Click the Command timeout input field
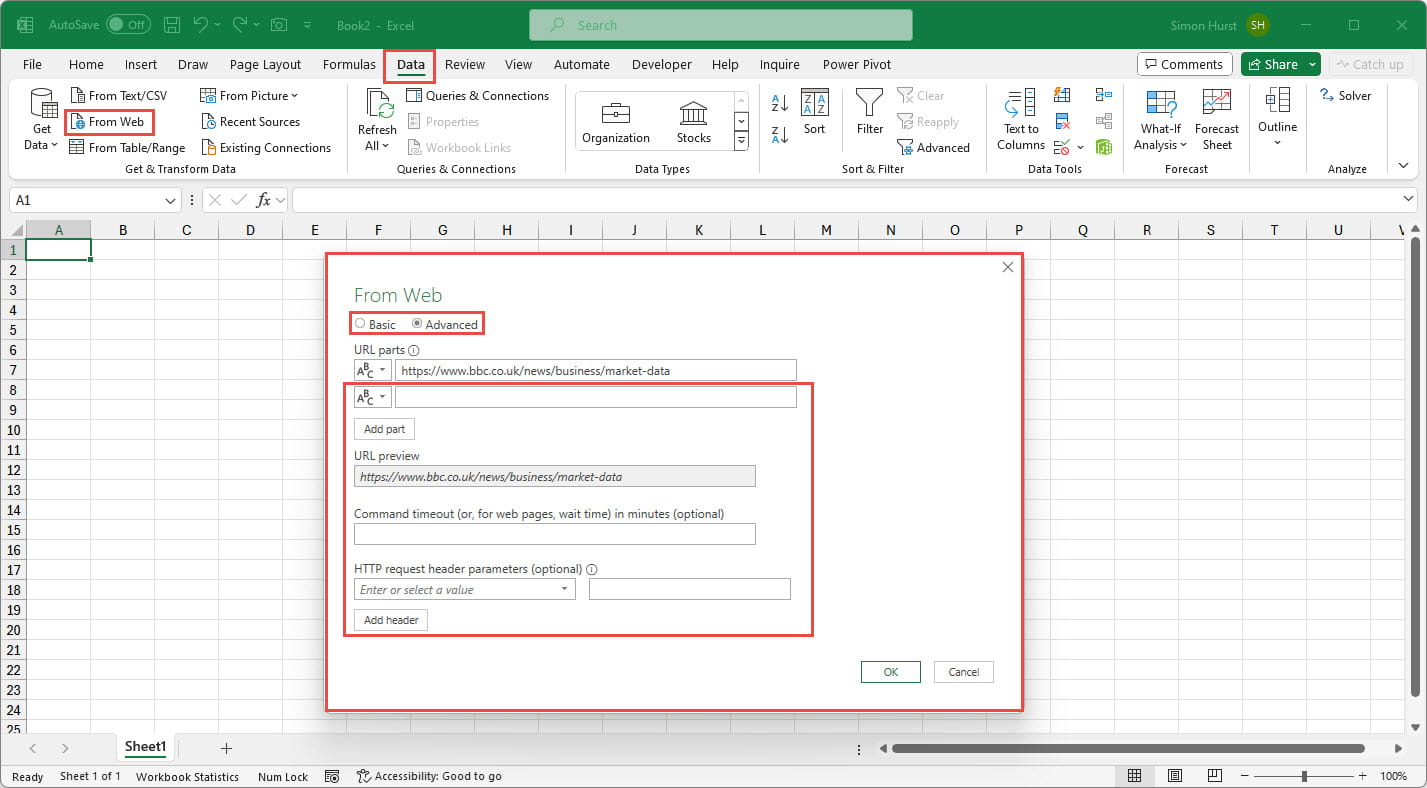 click(554, 534)
